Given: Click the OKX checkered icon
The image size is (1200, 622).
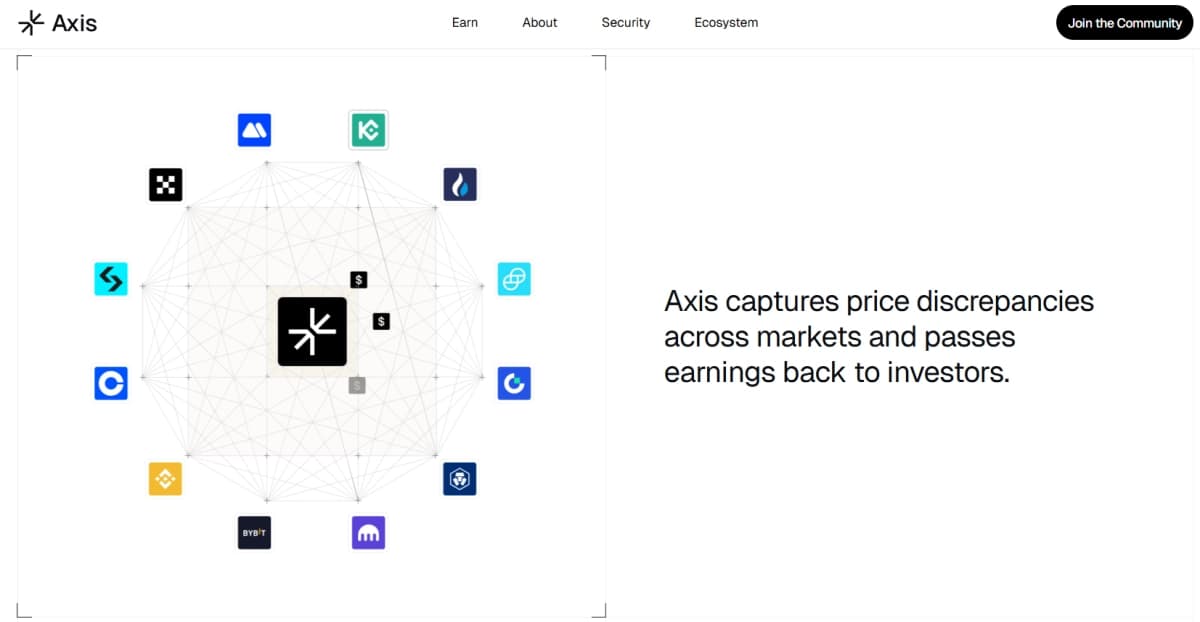Looking at the screenshot, I should tap(165, 184).
